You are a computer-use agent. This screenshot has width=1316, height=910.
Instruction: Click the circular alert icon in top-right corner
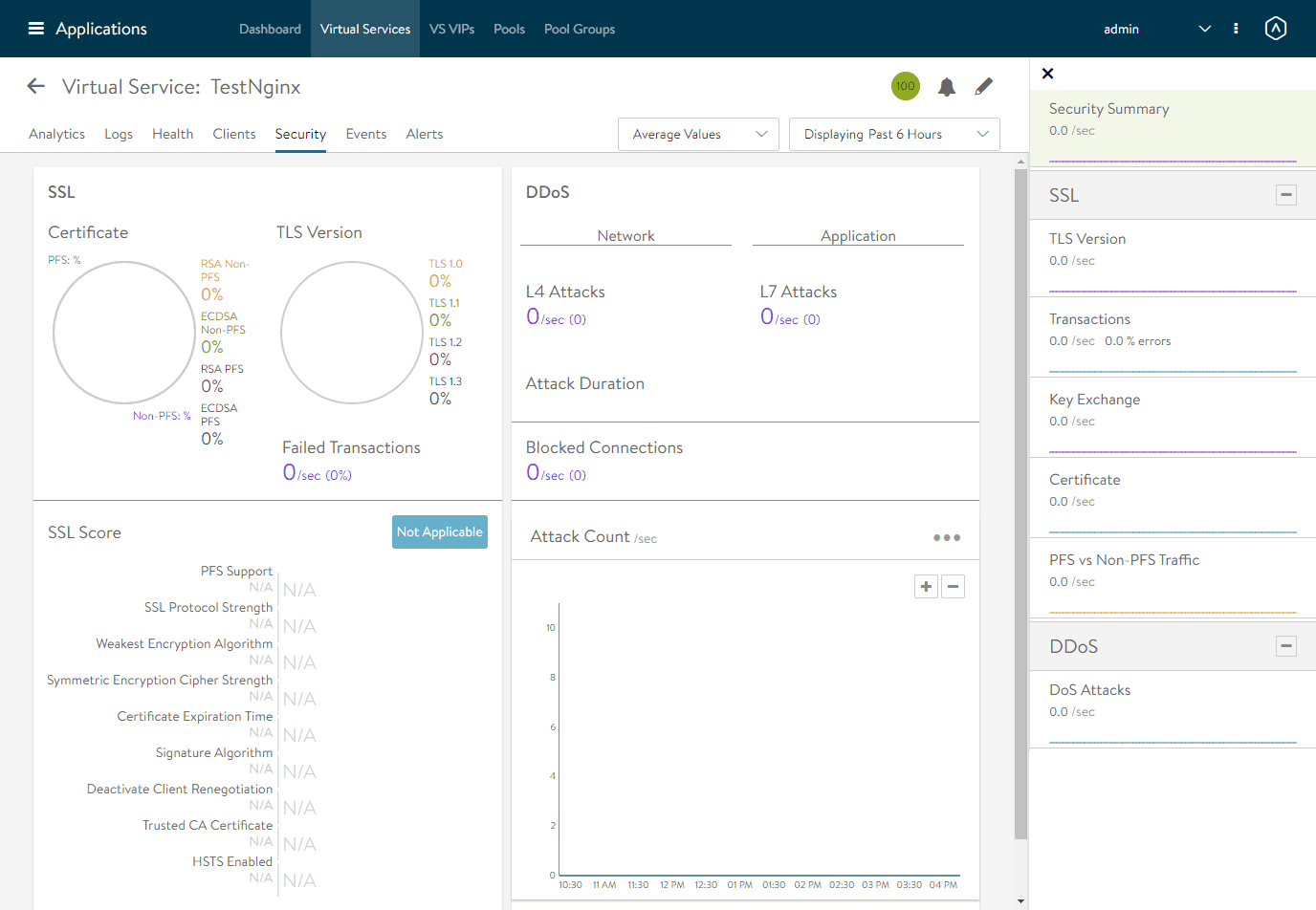coord(1275,29)
